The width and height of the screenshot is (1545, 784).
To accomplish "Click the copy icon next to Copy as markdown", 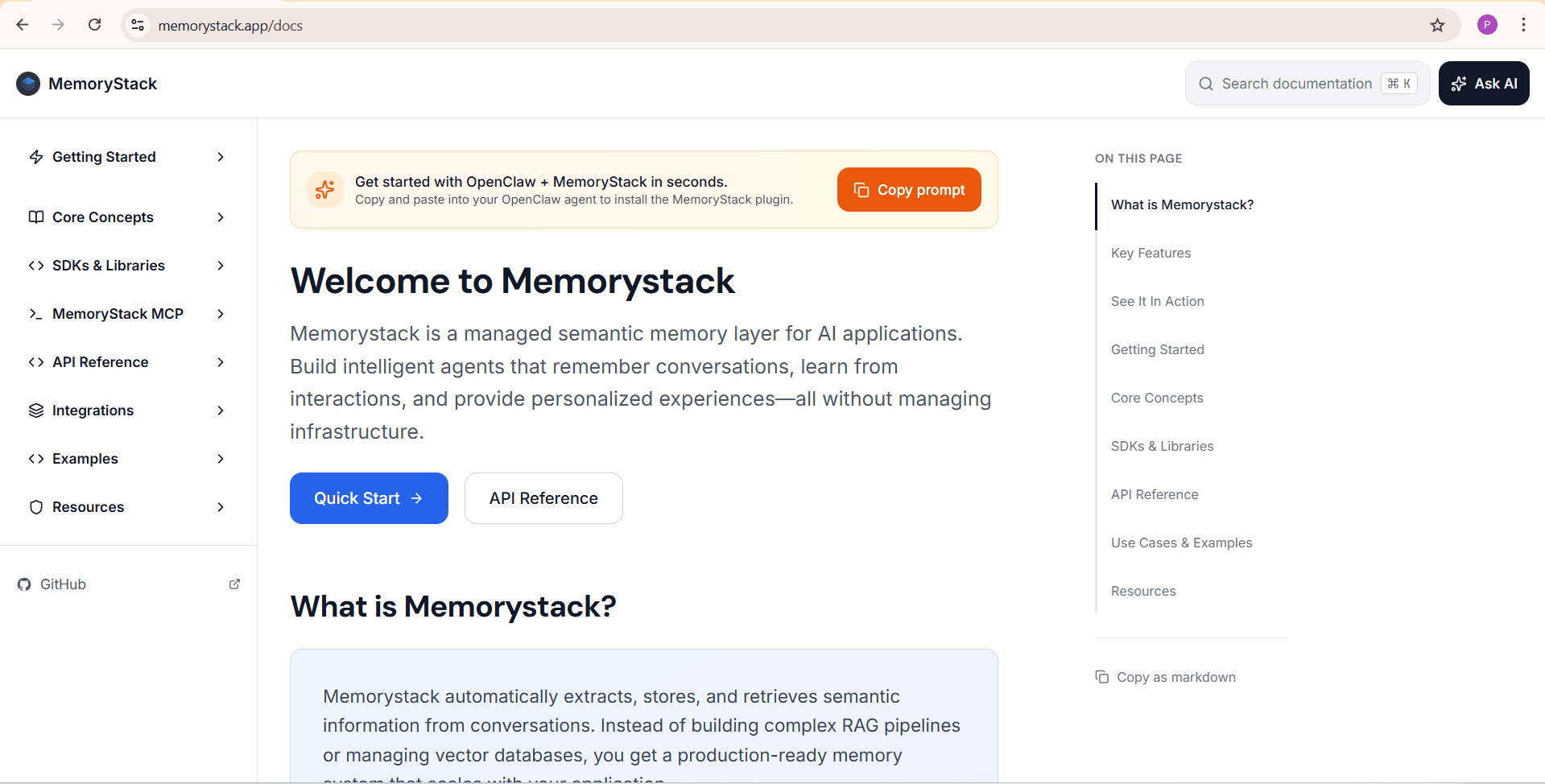I will [1102, 677].
